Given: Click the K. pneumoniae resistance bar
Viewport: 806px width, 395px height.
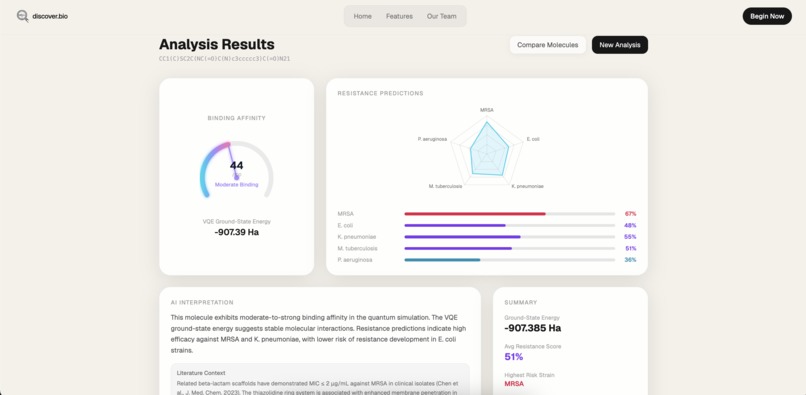Looking at the screenshot, I should pyautogui.click(x=509, y=237).
